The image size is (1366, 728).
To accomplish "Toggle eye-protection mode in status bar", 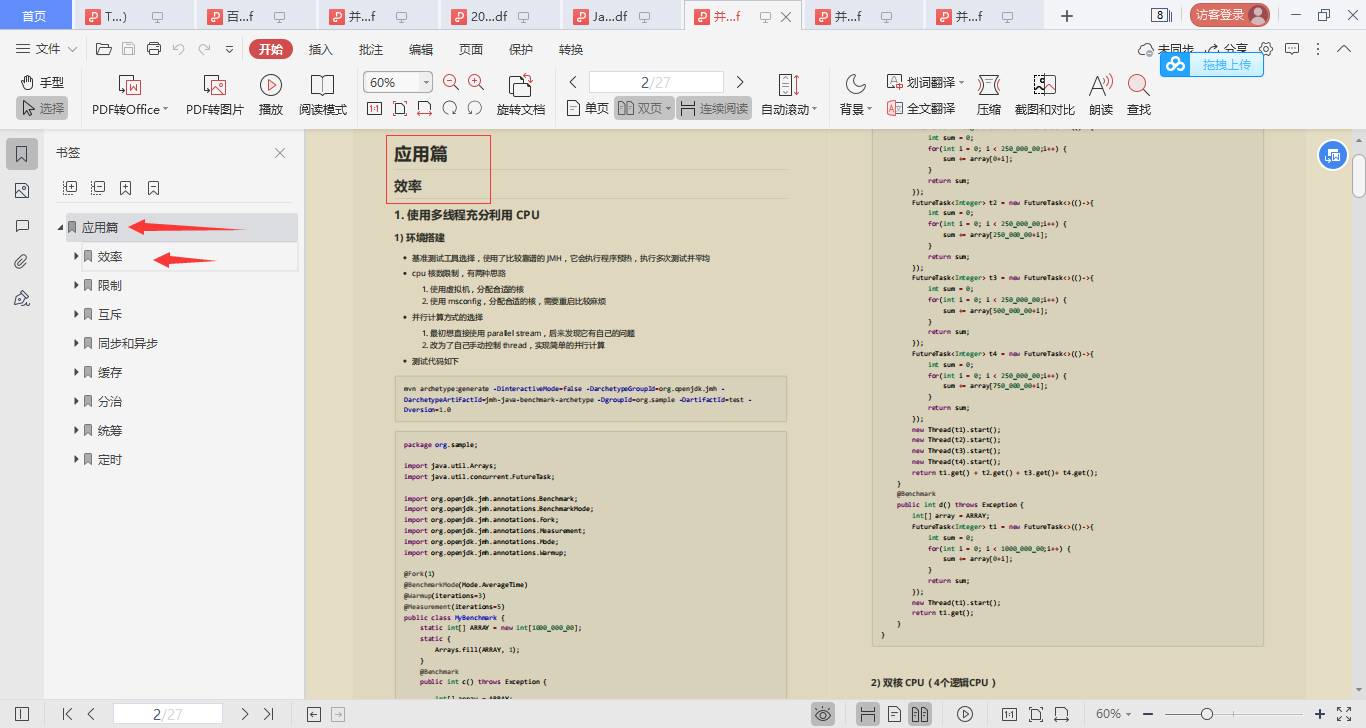I will [x=823, y=714].
